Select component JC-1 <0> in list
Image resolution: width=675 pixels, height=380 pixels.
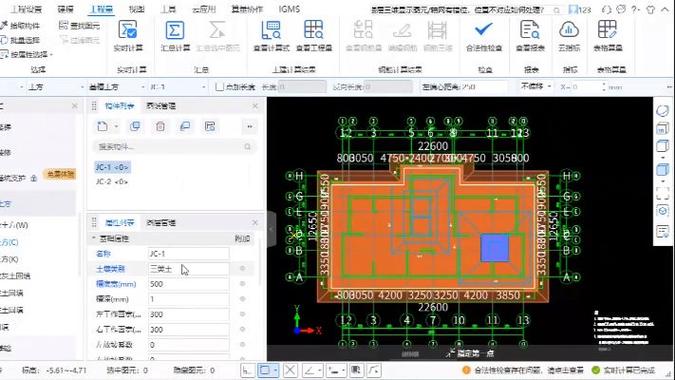(x=112, y=167)
